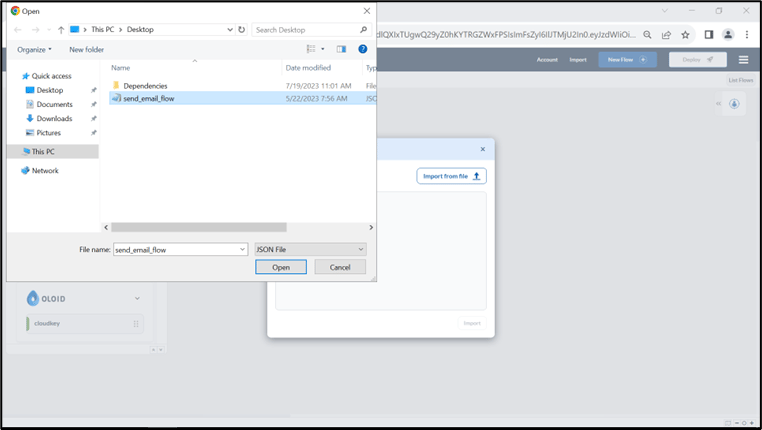
Task: Cancel the Open dialog
Action: [x=340, y=267]
